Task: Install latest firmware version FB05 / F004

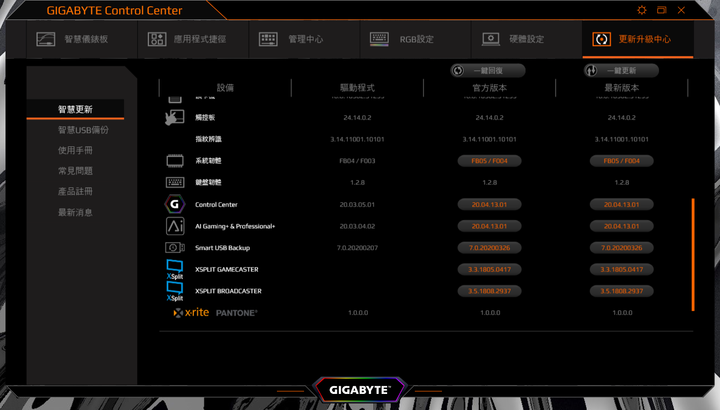Action: click(622, 161)
